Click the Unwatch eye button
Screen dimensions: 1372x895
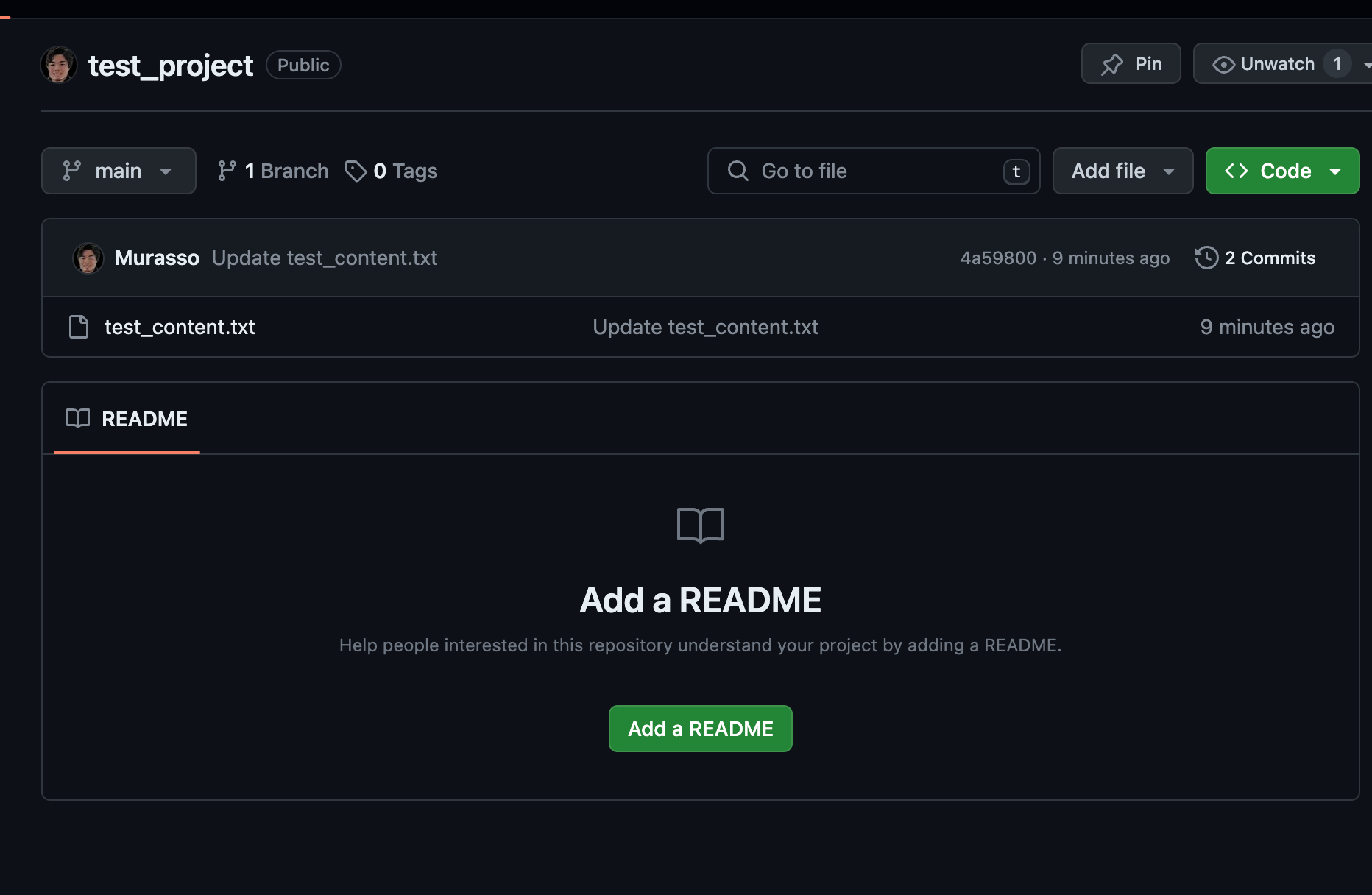pos(1264,64)
